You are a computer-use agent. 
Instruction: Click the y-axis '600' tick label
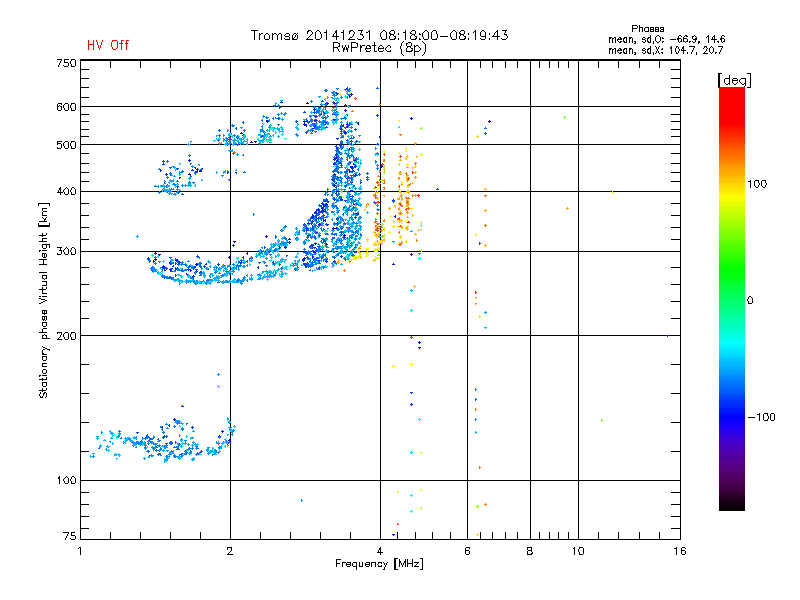click(x=66, y=107)
